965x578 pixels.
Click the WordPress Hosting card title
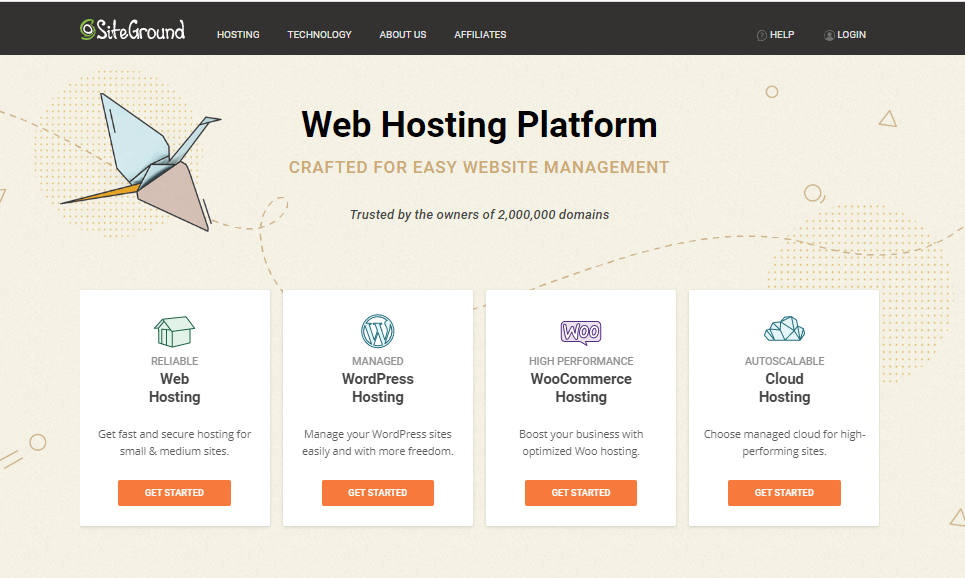(378, 388)
